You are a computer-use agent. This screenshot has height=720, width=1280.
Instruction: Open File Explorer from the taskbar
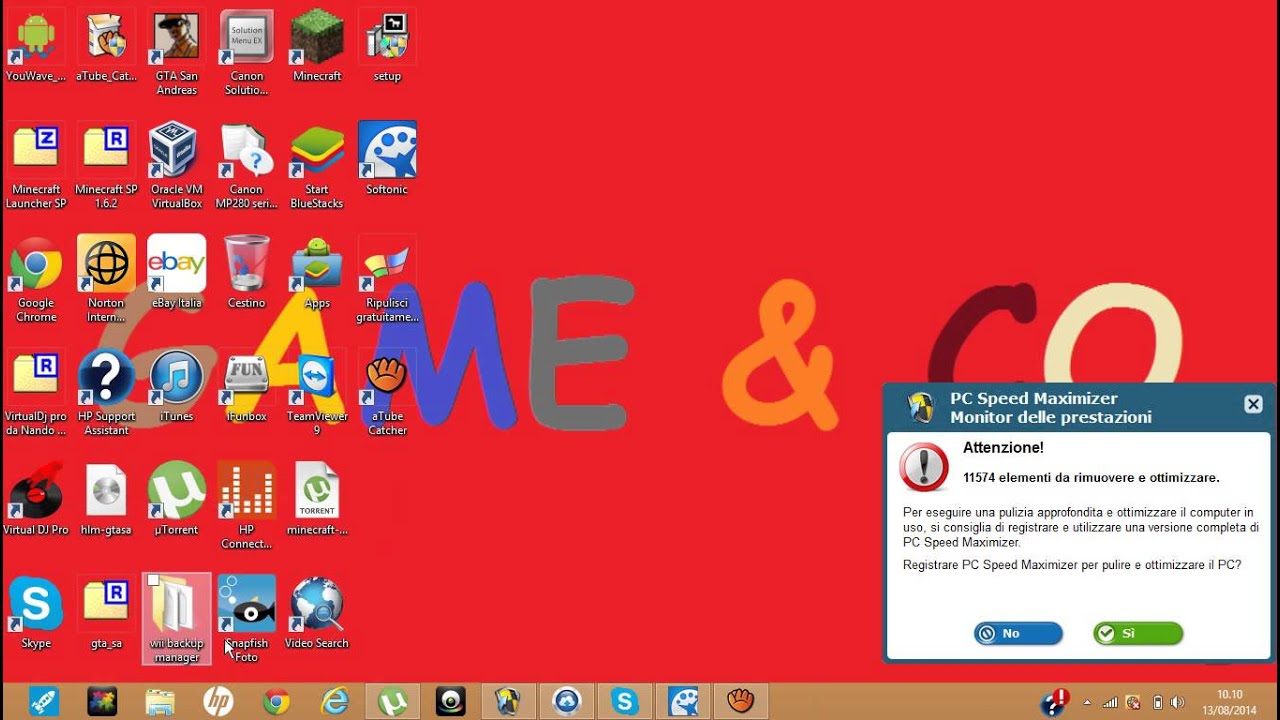tap(160, 702)
